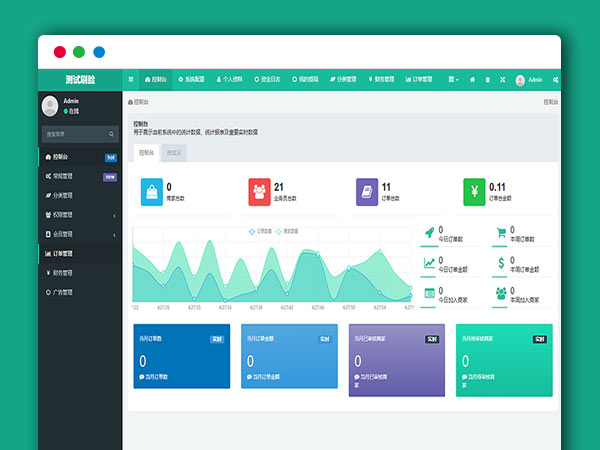The width and height of the screenshot is (600, 450).
Task: Click the shopping cart icon for 本周订单数
Action: click(x=501, y=233)
